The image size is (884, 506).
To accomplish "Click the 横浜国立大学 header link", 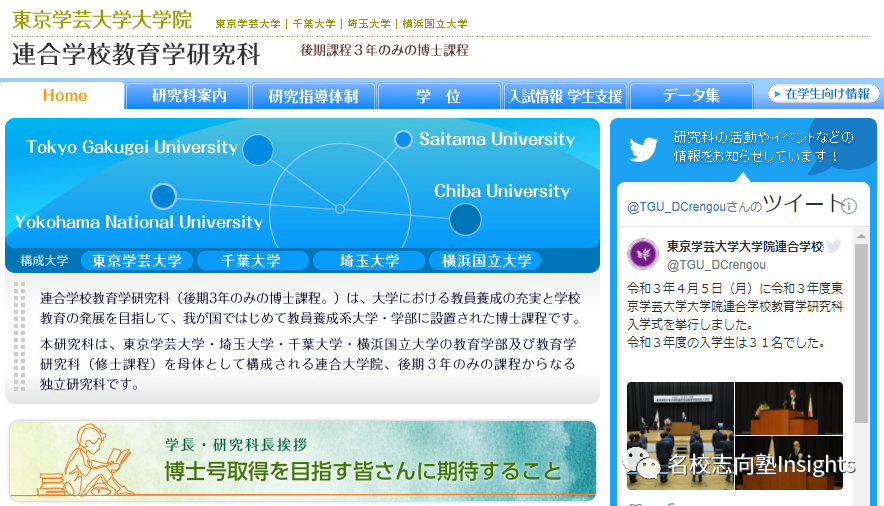I will pos(435,24).
